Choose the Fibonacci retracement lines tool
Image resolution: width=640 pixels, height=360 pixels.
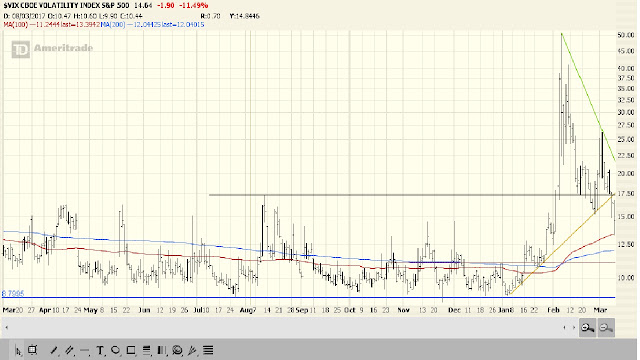(x=147, y=350)
